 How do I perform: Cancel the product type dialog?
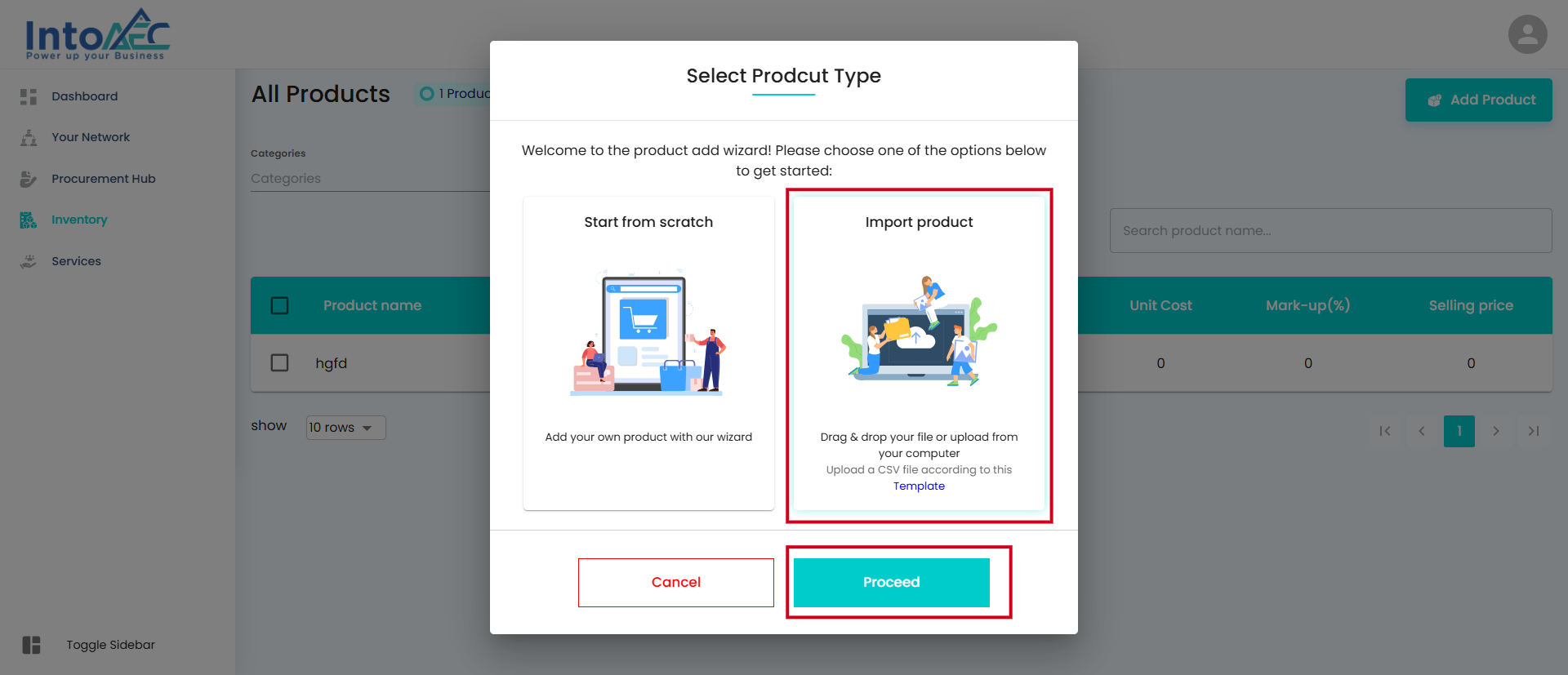click(x=675, y=582)
